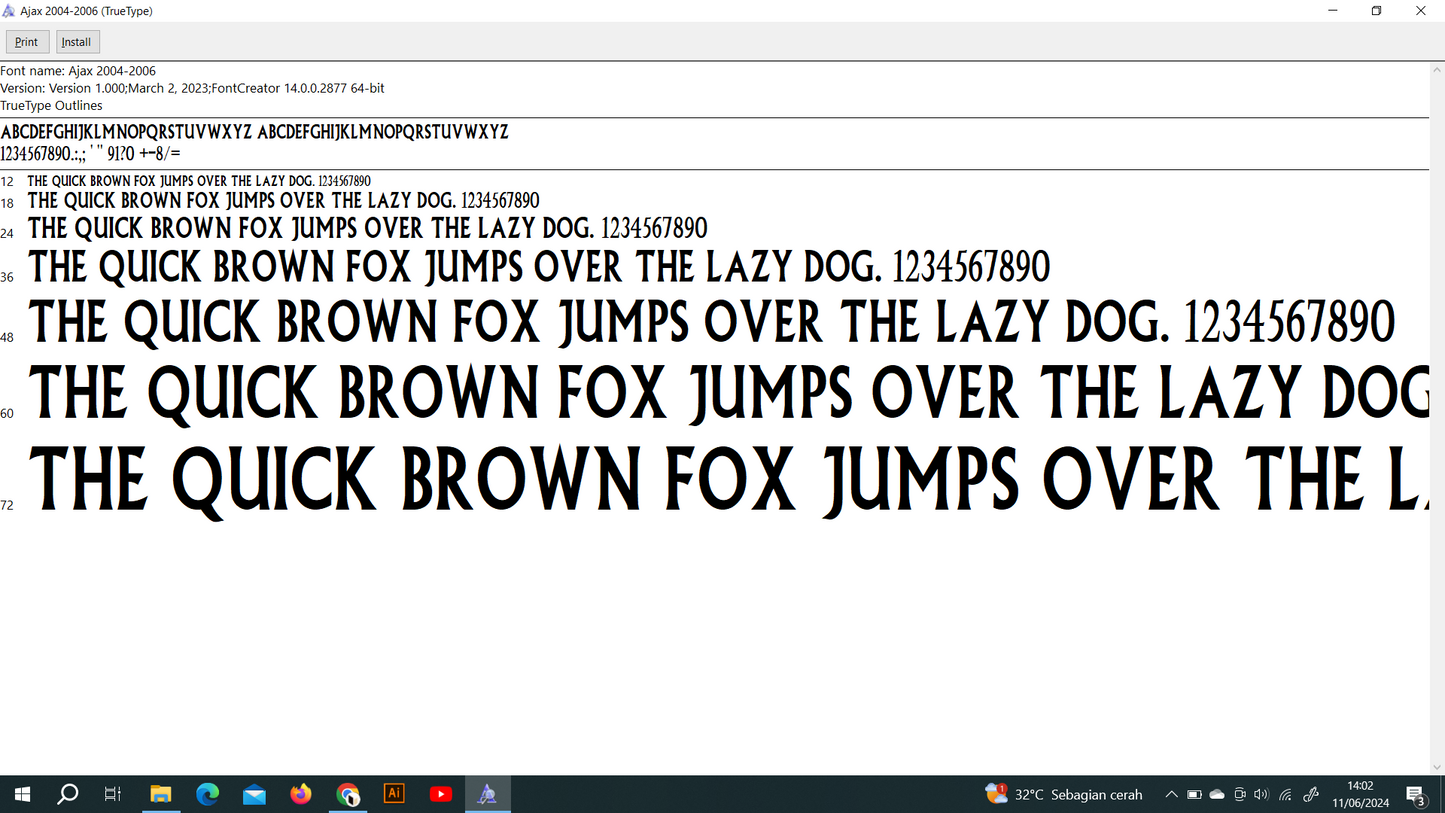Open Task View on the taskbar
Screen dimensions: 1445x813
(x=113, y=794)
